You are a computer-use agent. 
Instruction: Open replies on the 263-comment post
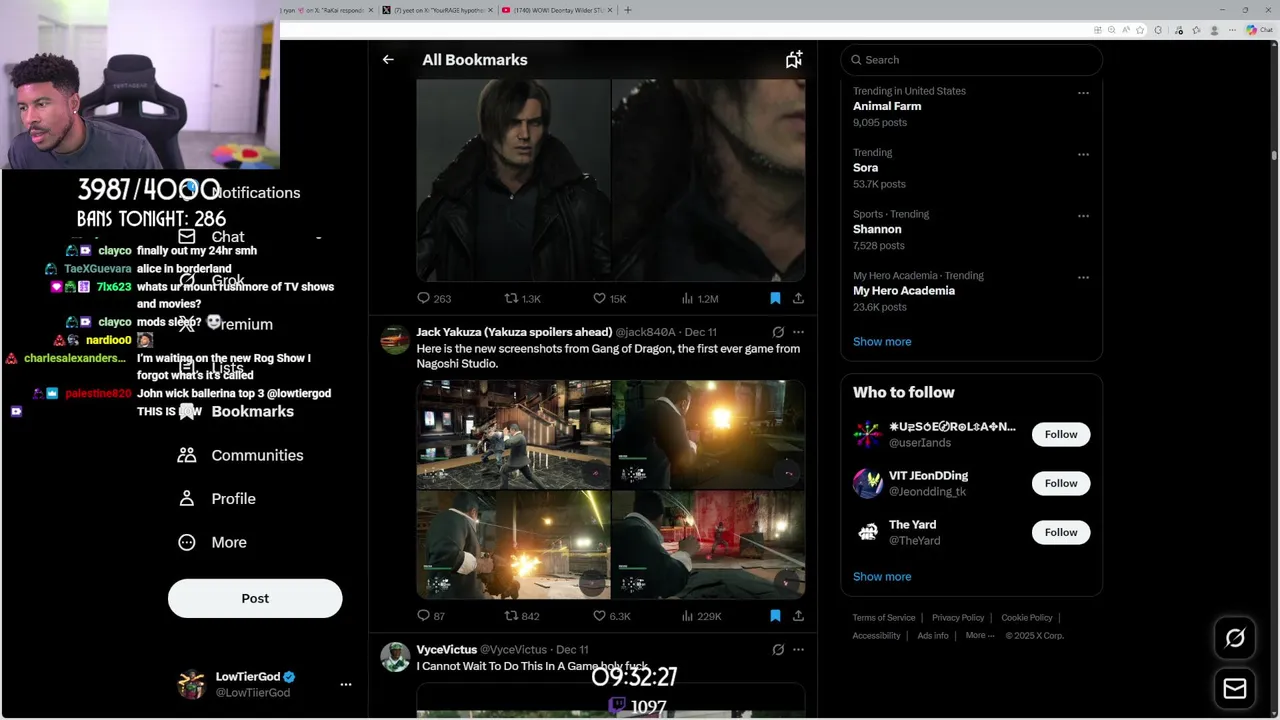[434, 298]
